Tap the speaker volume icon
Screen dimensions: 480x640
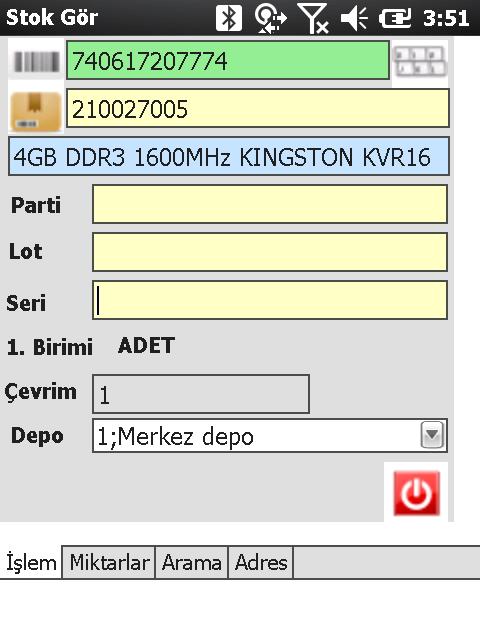tap(354, 18)
